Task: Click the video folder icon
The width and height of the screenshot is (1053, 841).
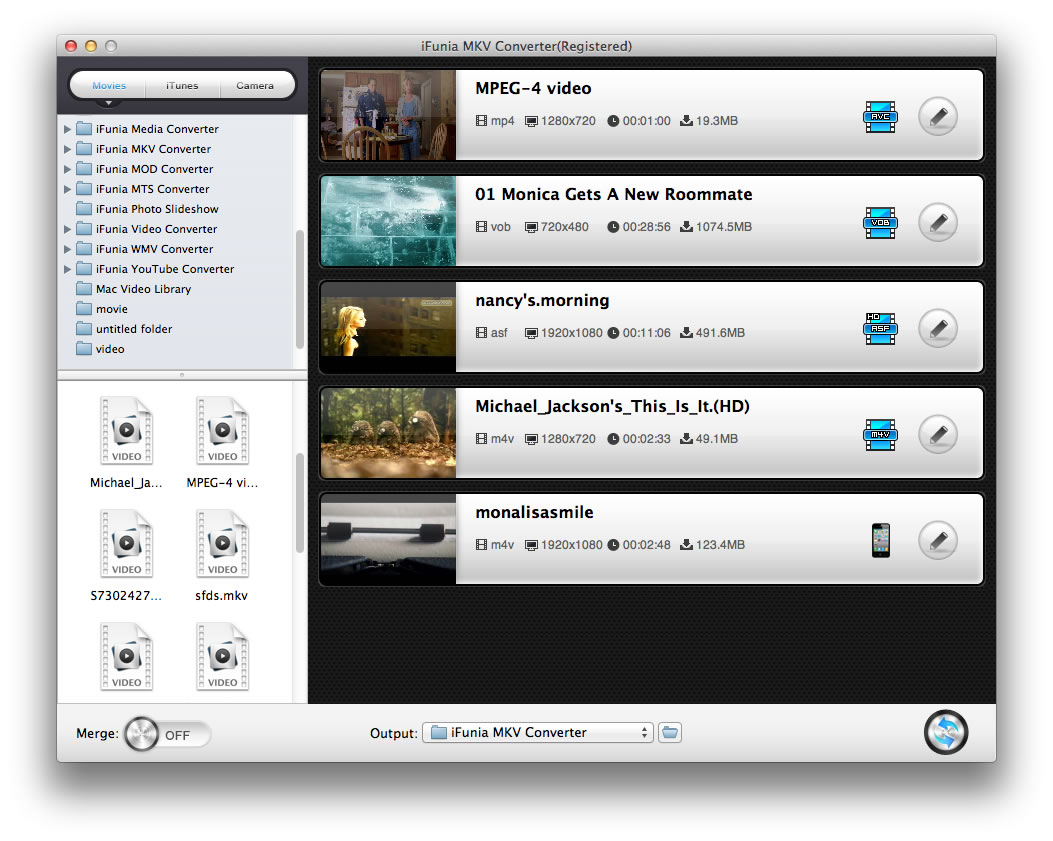Action: 84,349
